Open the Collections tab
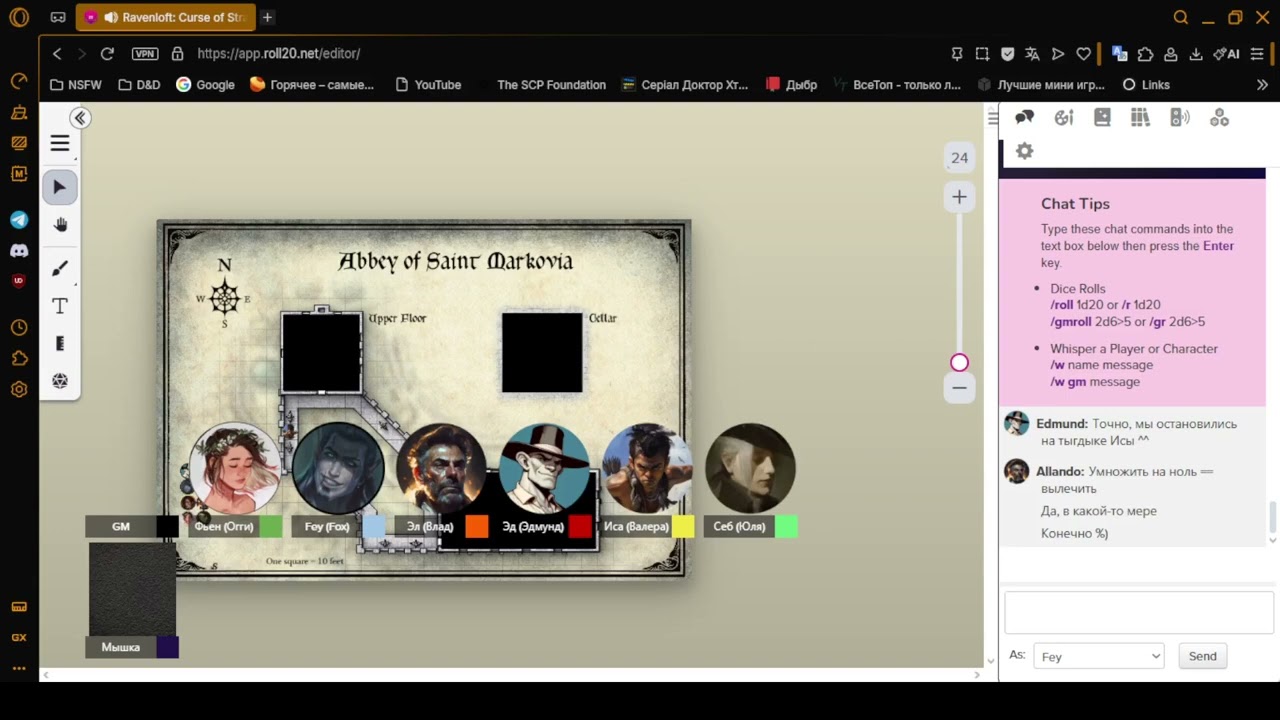Viewport: 1280px width, 720px height. (1219, 118)
